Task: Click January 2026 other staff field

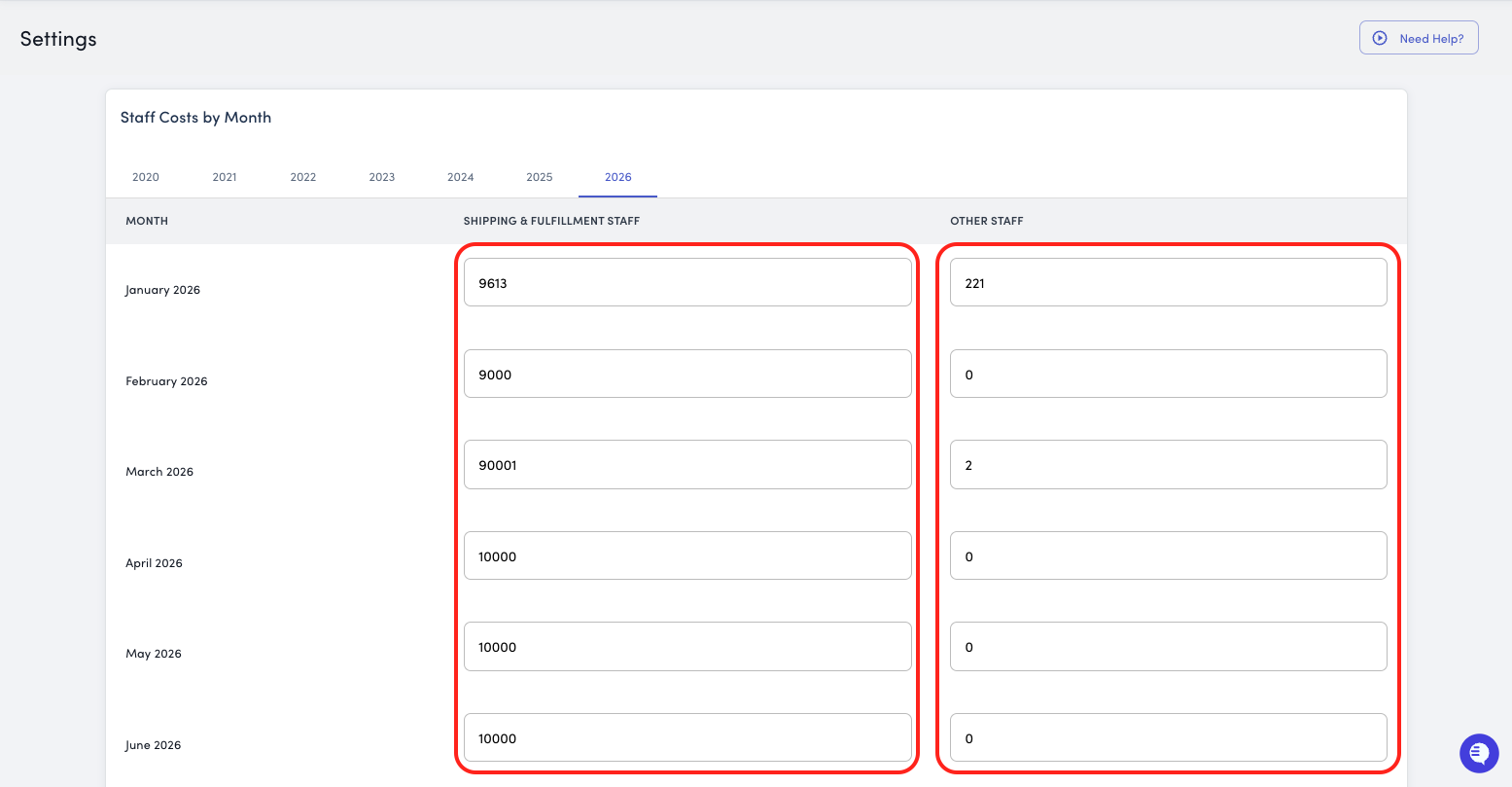Action: (1168, 283)
